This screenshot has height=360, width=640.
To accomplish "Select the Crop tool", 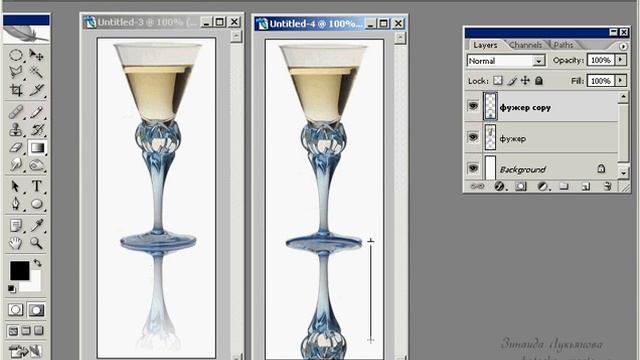I will (16, 90).
